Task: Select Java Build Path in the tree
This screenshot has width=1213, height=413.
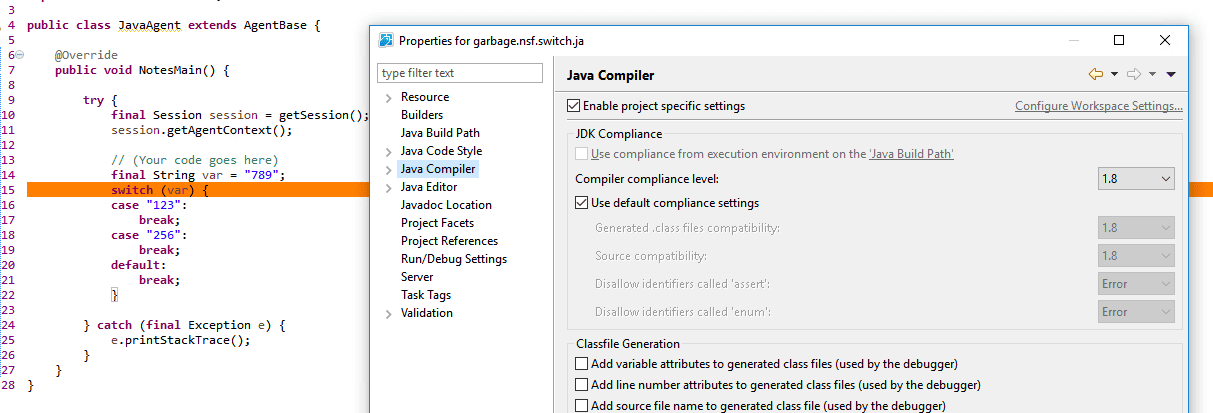Action: point(439,133)
